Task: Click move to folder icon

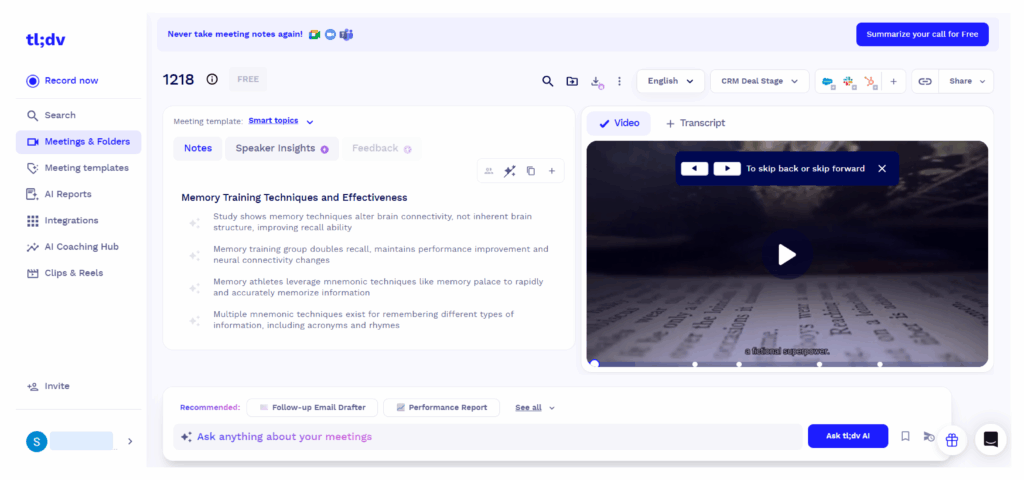Action: [x=572, y=81]
